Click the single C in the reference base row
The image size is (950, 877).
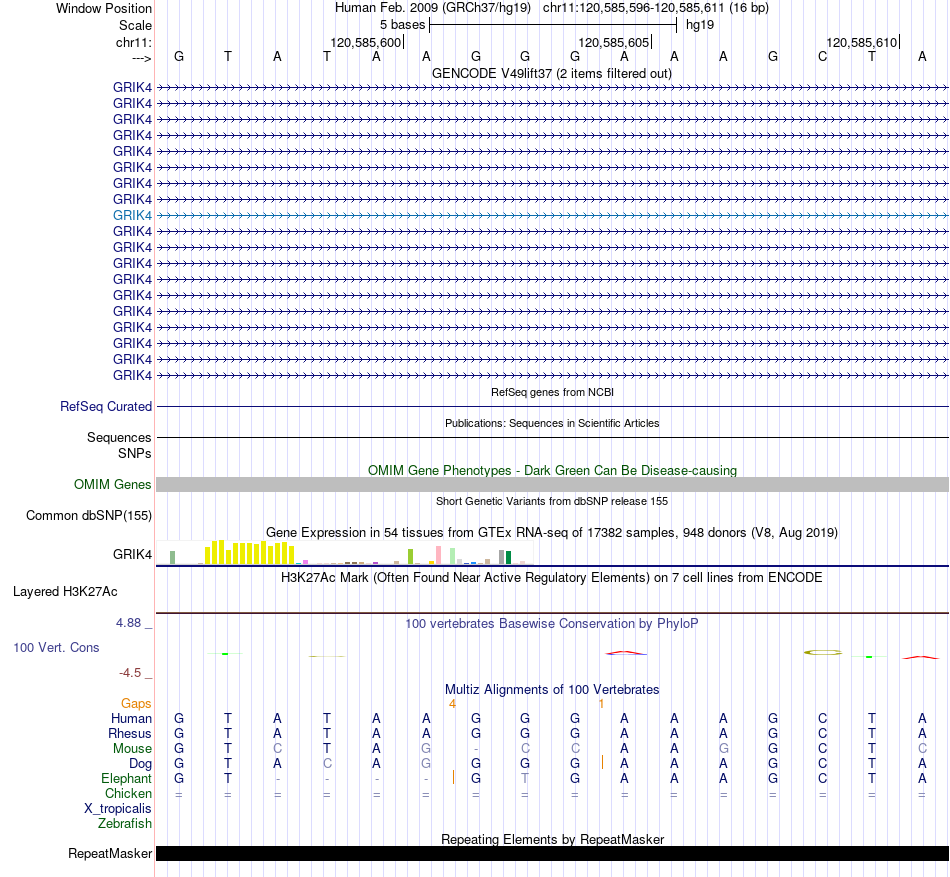822,56
